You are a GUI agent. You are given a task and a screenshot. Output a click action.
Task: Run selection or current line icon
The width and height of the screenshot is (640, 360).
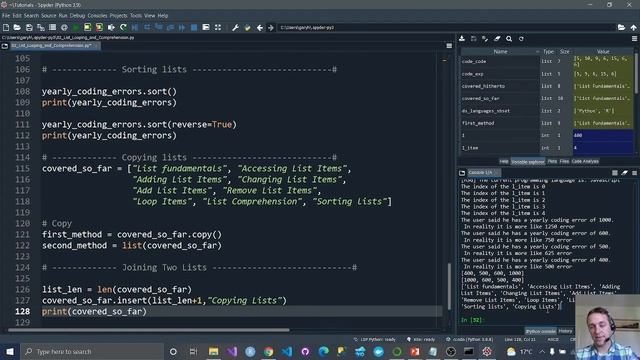[111, 27]
